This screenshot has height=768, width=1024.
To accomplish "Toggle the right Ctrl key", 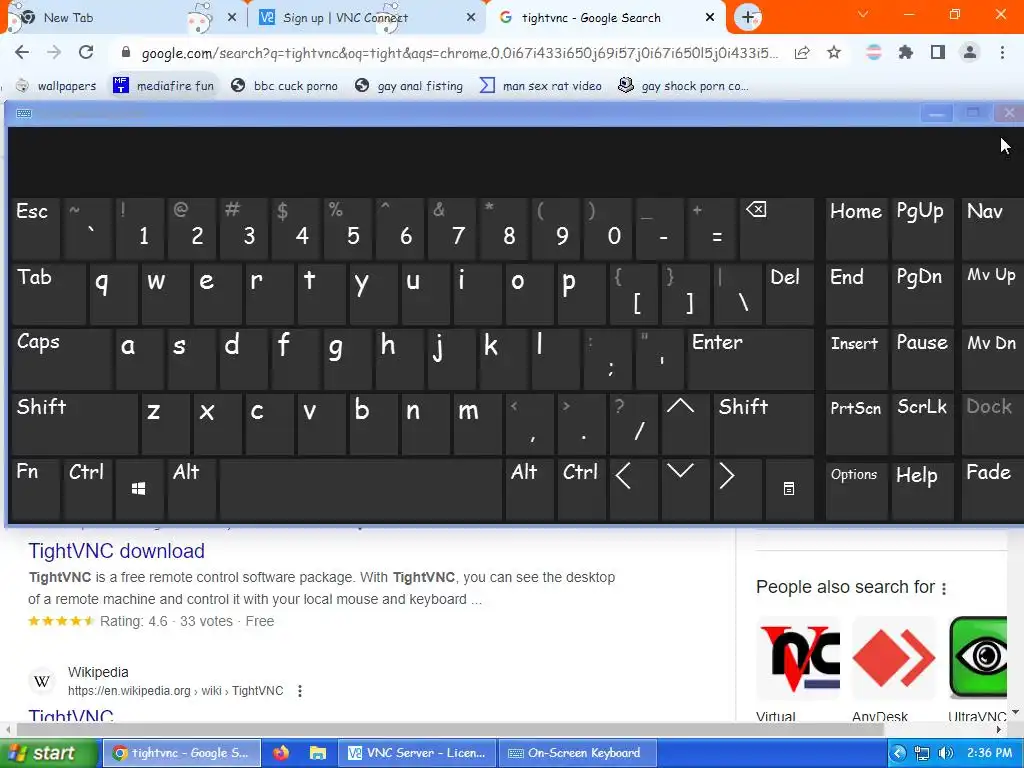I will tap(581, 489).
